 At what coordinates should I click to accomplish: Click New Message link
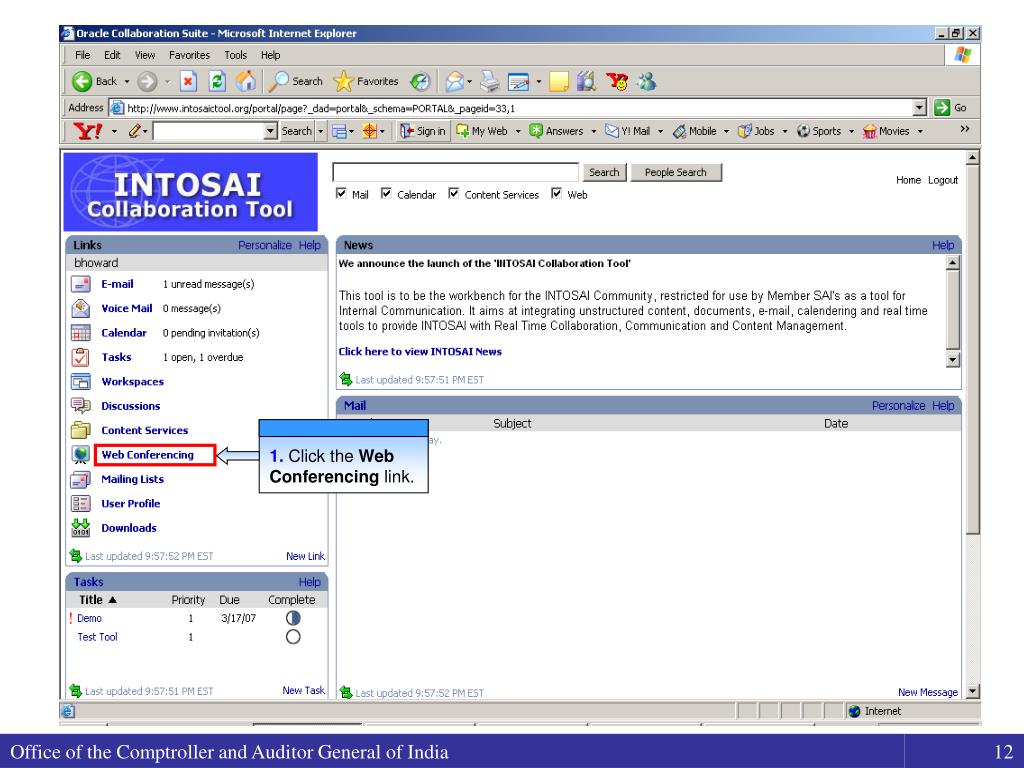pyautogui.click(x=927, y=692)
